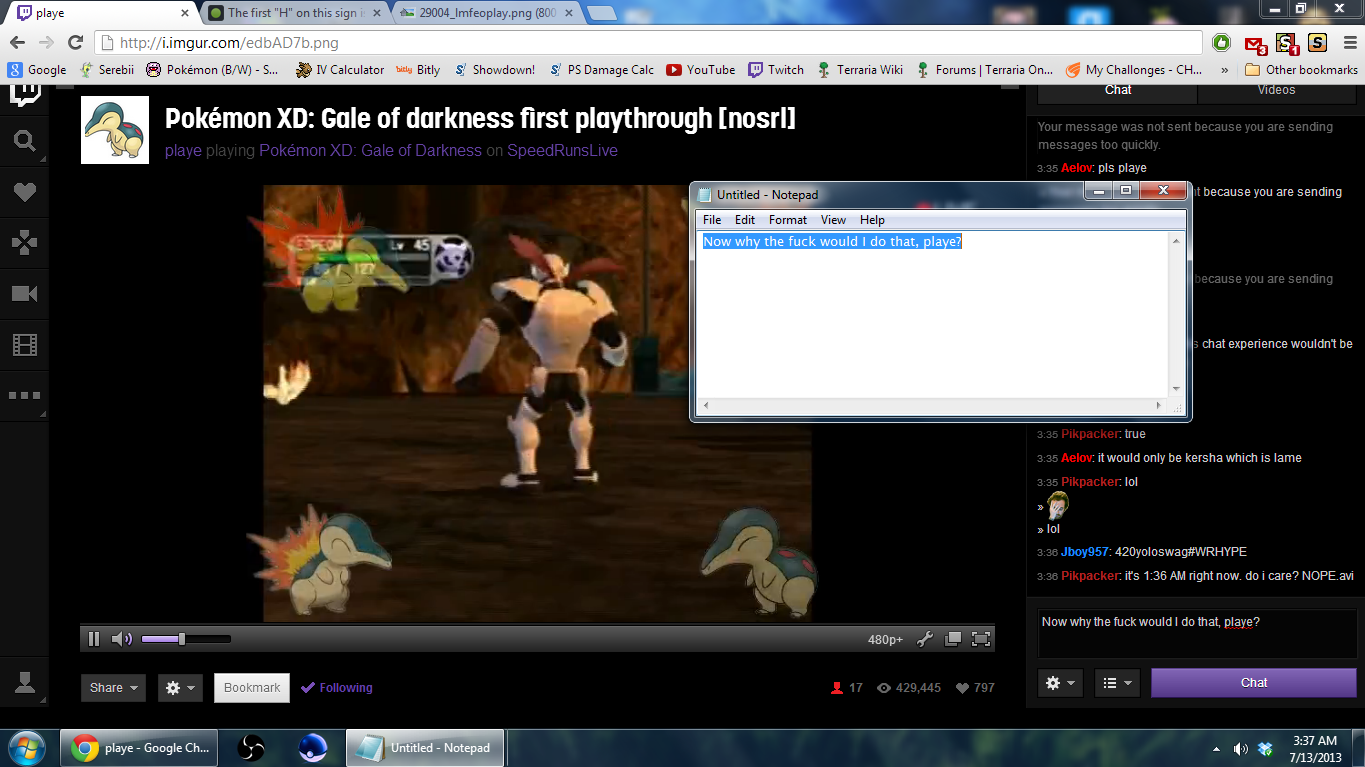Browse games via the gamepad sidebar icon
The height and width of the screenshot is (767, 1365).
24,243
